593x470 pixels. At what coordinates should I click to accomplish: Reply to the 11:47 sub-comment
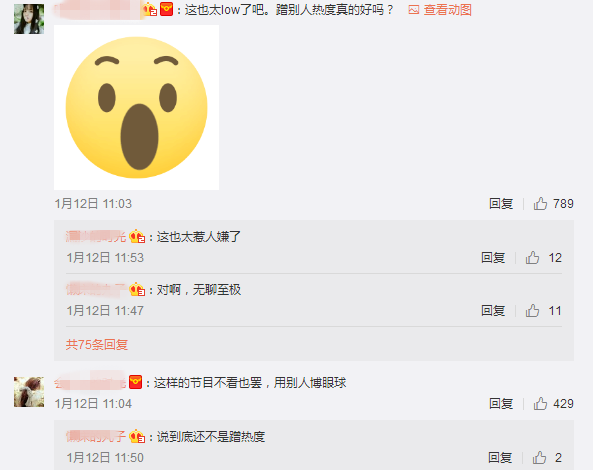(493, 310)
